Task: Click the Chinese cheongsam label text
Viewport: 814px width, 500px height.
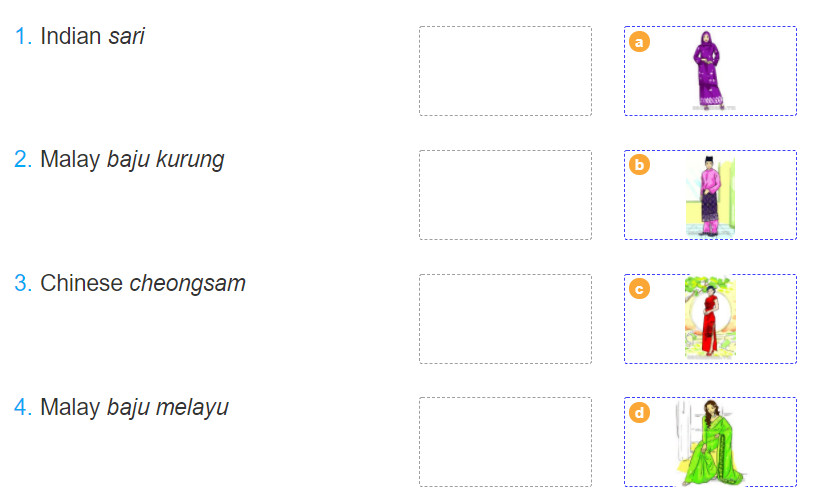Action: [x=143, y=283]
